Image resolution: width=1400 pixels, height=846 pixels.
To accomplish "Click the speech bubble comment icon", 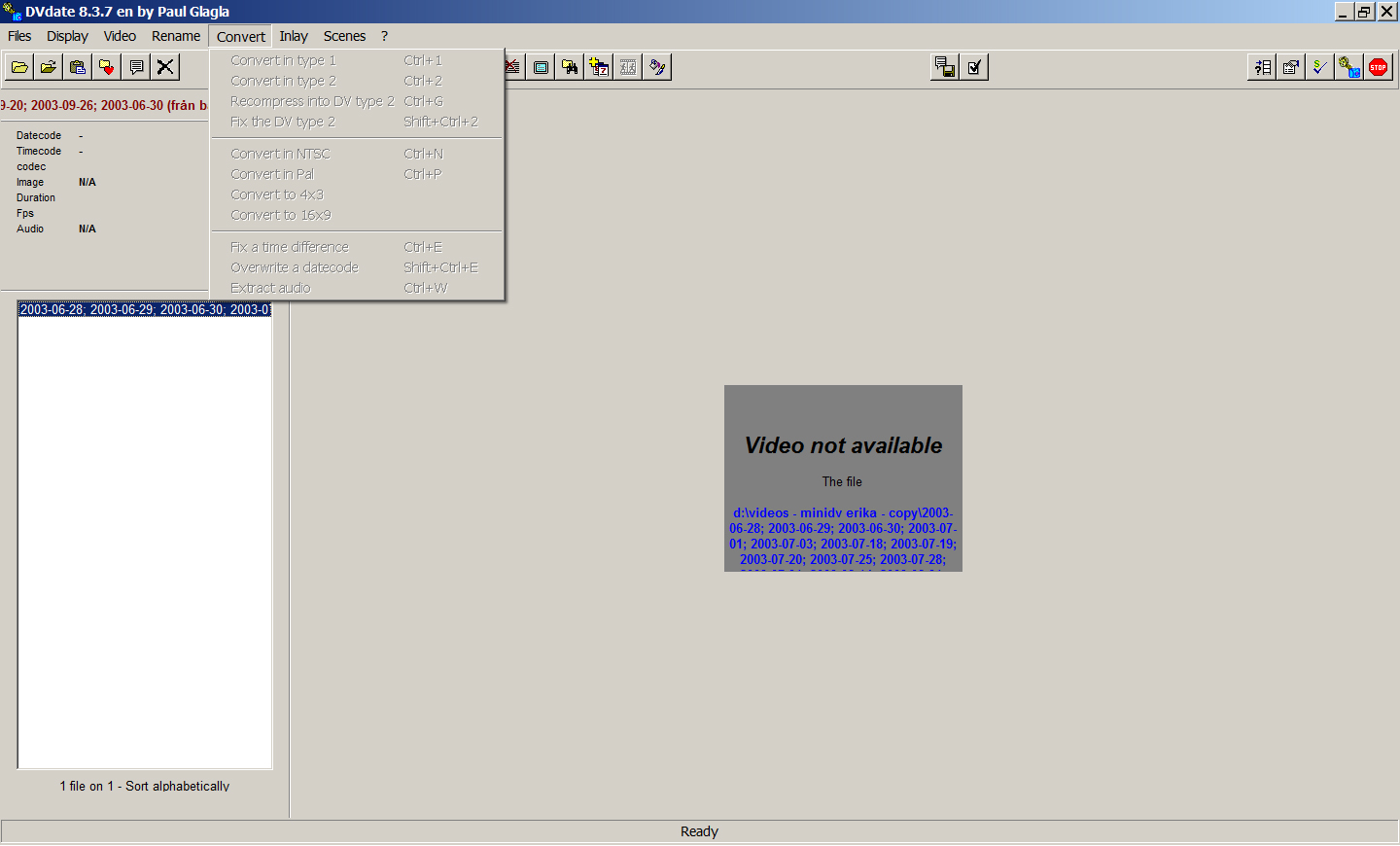I will coord(136,67).
